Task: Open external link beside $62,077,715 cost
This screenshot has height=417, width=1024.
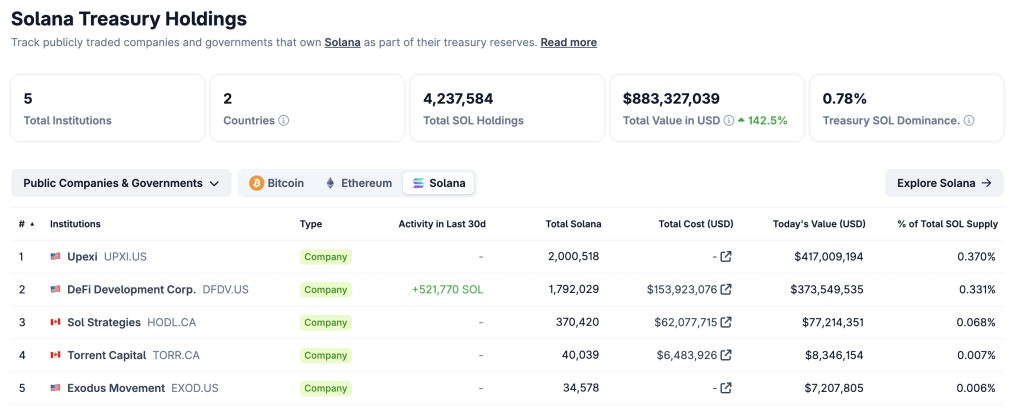Action: click(x=726, y=323)
